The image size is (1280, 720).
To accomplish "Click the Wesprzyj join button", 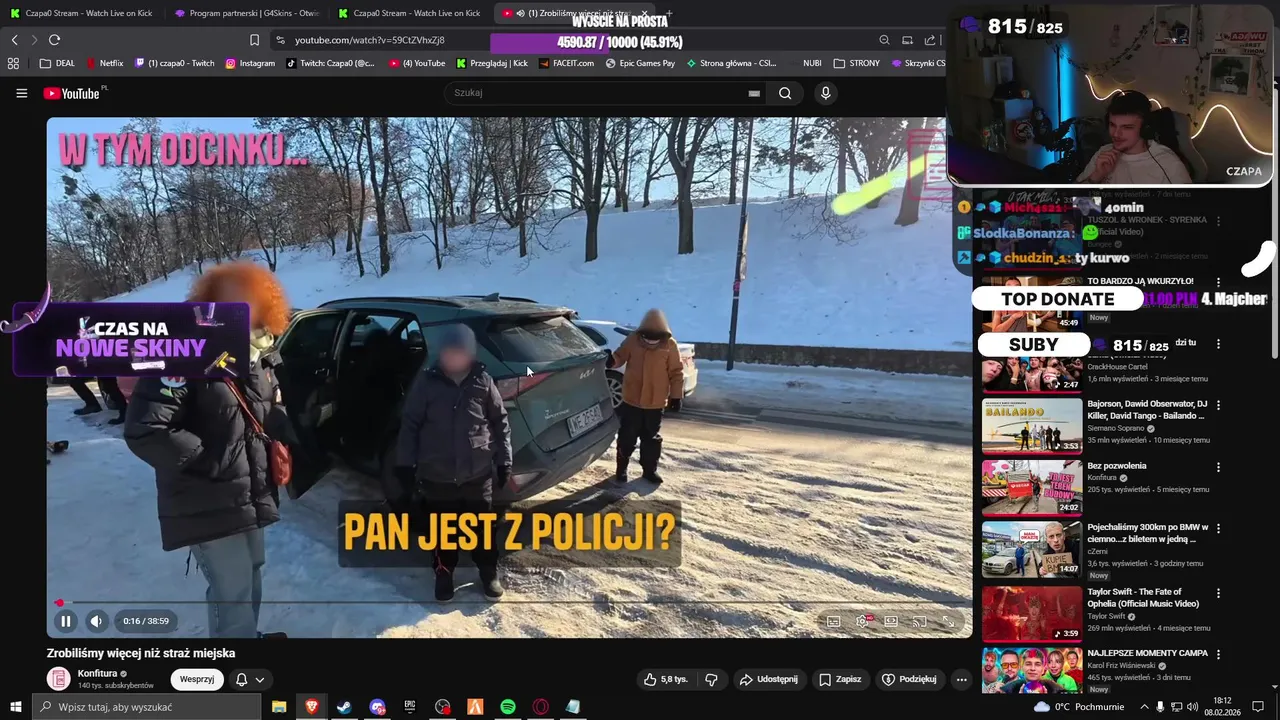I will pyautogui.click(x=197, y=679).
